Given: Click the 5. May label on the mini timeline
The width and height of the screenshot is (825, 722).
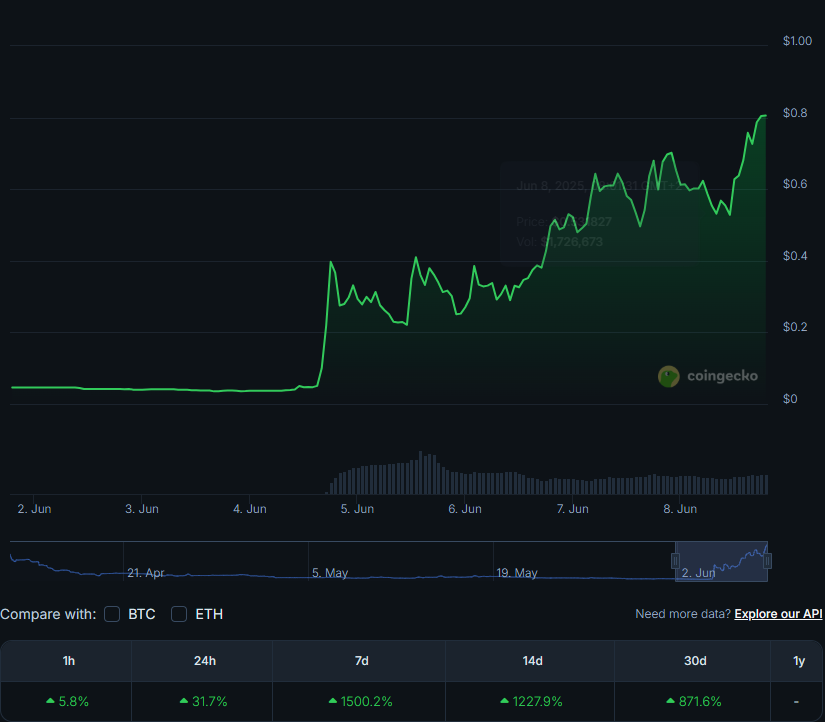Looking at the screenshot, I should pyautogui.click(x=329, y=573).
